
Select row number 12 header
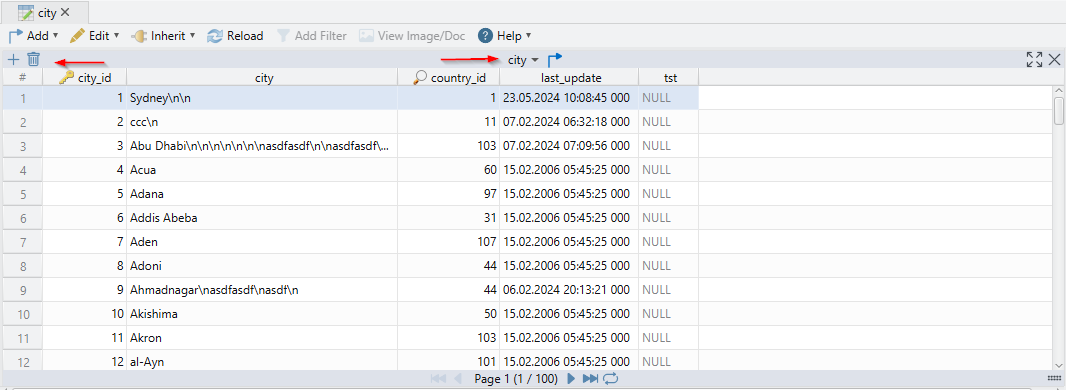click(22, 362)
